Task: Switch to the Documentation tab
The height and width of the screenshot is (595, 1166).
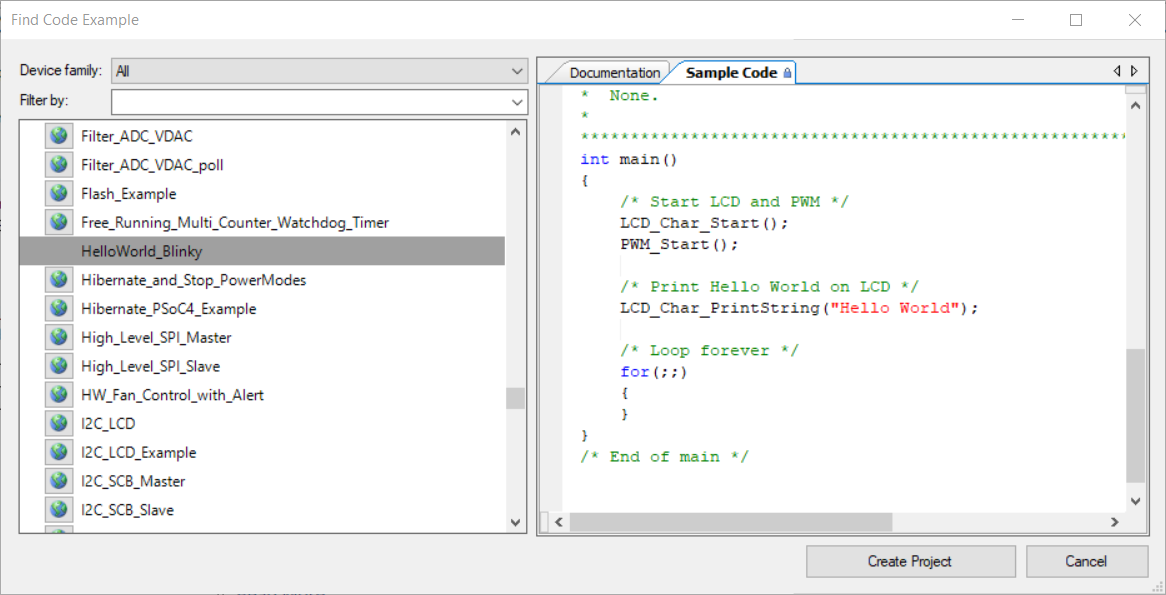Action: [x=614, y=72]
